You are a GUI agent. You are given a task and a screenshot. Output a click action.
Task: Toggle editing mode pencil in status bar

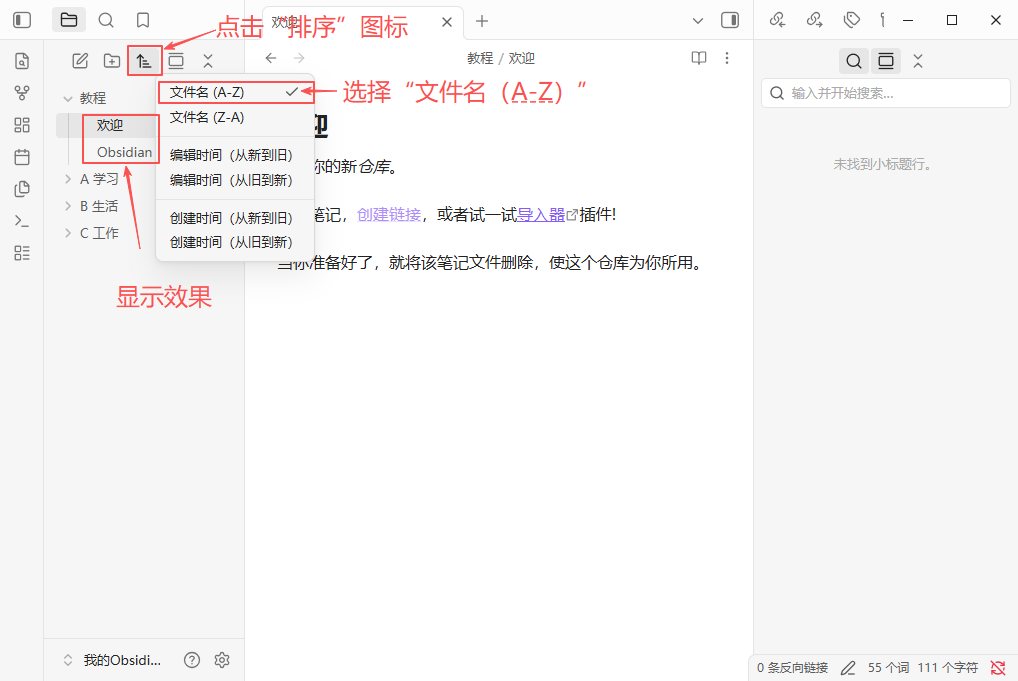[848, 667]
